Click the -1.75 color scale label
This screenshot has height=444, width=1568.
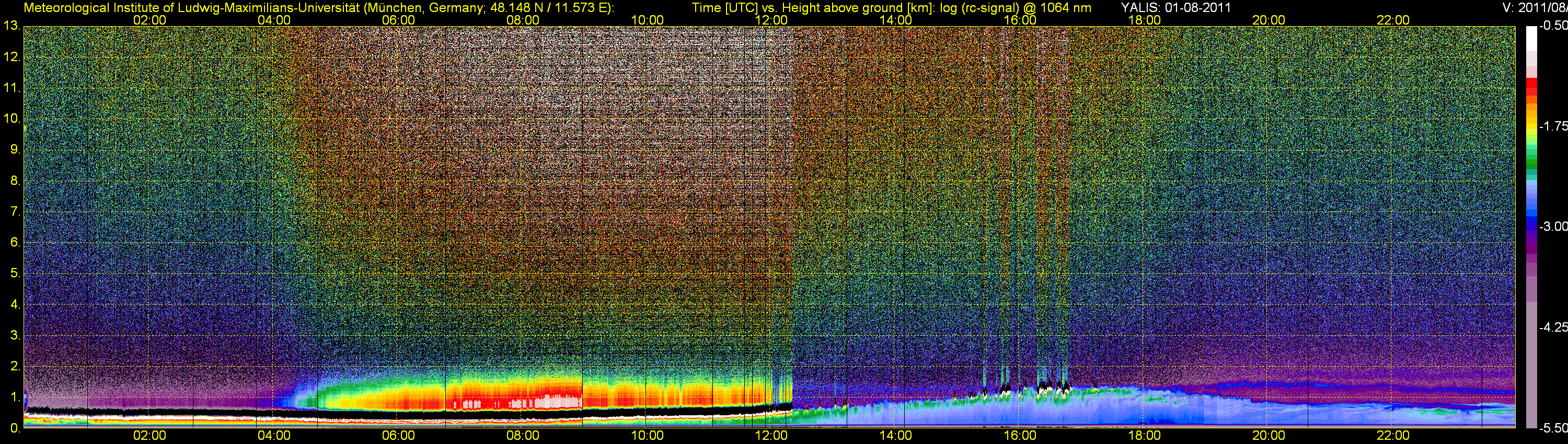pyautogui.click(x=1553, y=126)
